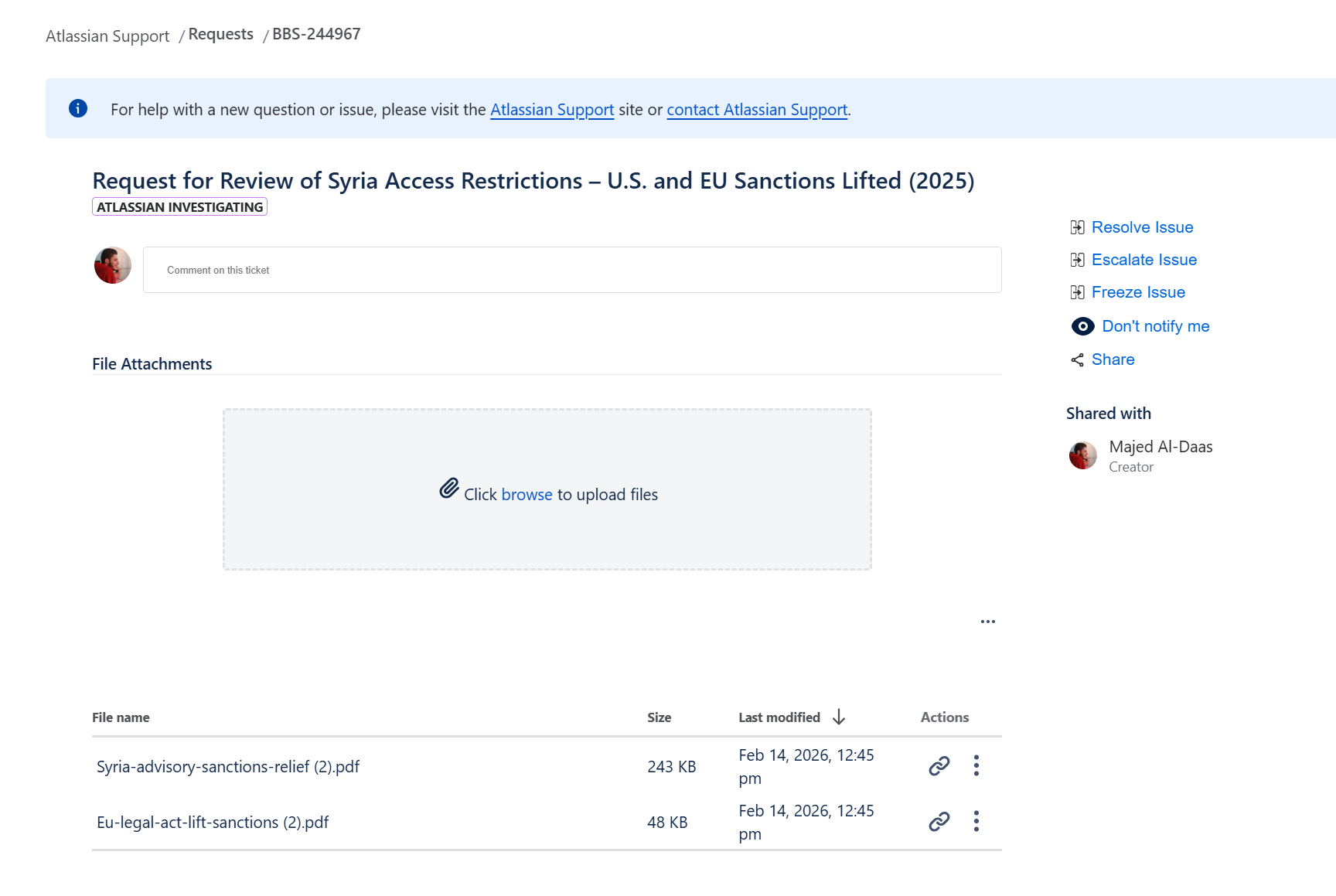Viewport: 1336px width, 896px height.
Task: Go to Atlassian Support breadcrumb
Action: point(107,36)
